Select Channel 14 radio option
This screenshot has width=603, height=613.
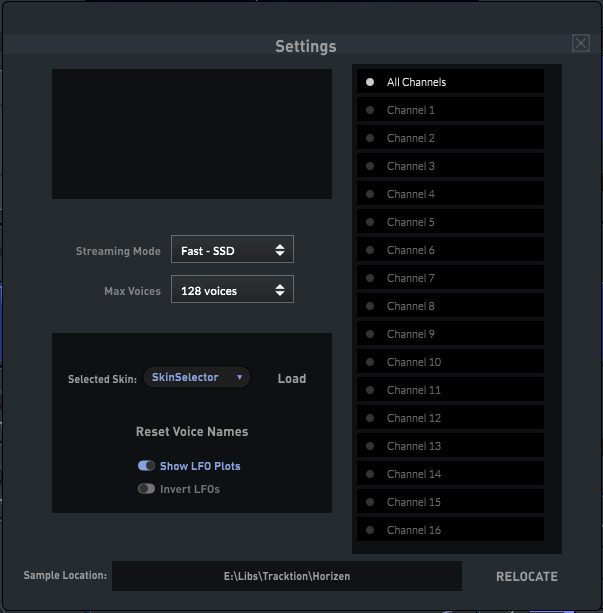click(x=450, y=473)
